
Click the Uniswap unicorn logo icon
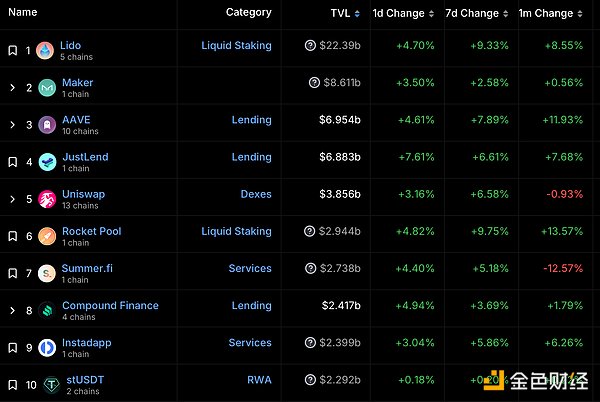[46, 200]
